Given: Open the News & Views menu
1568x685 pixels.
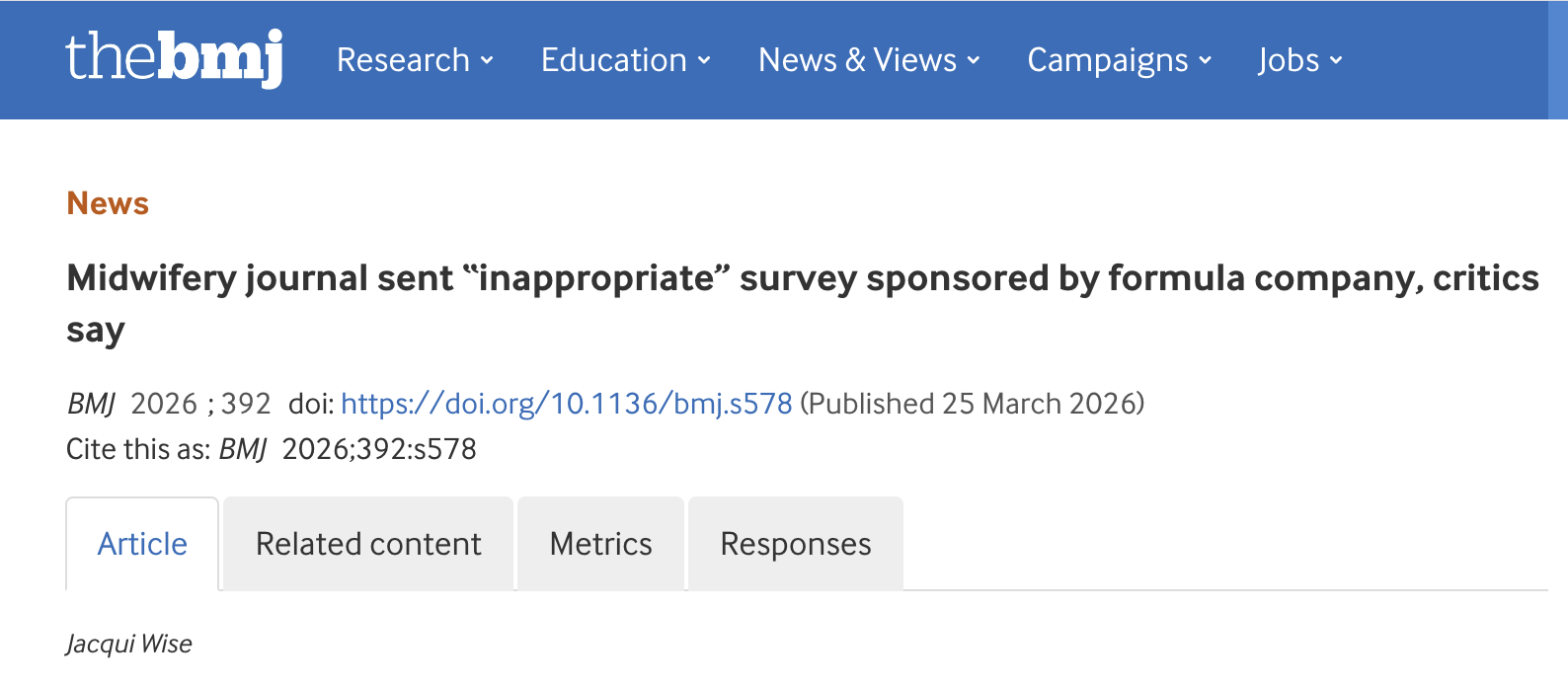Looking at the screenshot, I should pos(857,60).
